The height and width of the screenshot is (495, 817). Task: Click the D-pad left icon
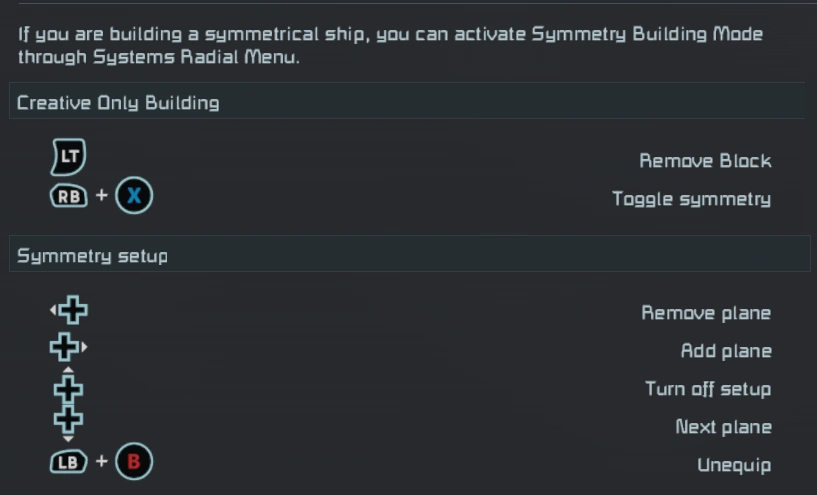(x=70, y=311)
